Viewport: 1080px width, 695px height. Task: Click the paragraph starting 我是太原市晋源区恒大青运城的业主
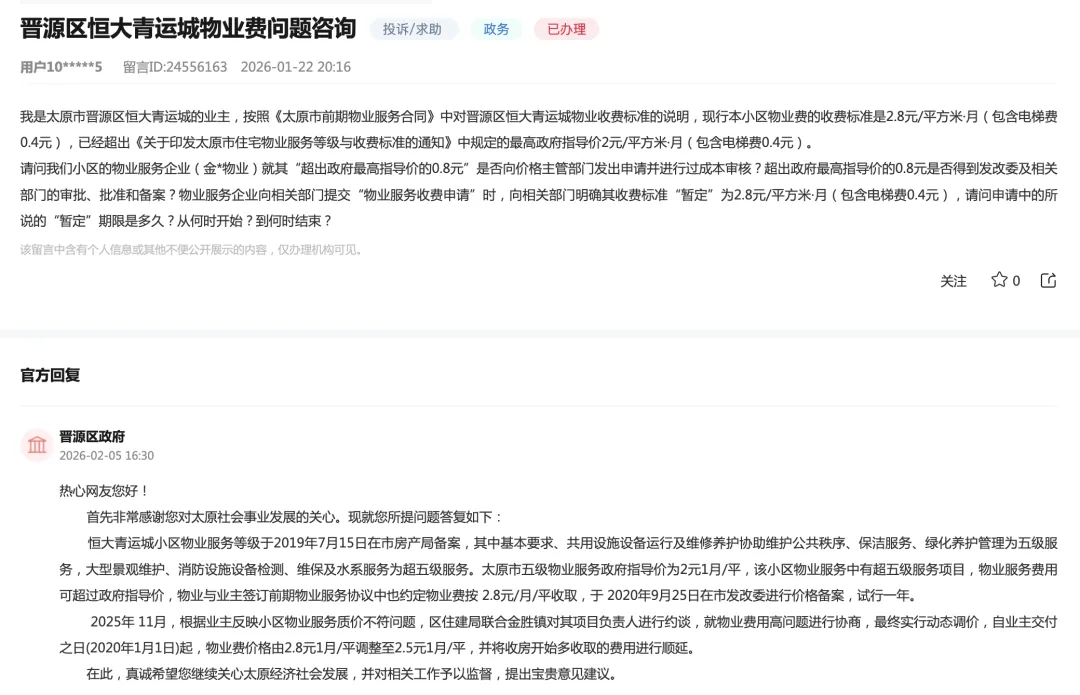(x=539, y=129)
